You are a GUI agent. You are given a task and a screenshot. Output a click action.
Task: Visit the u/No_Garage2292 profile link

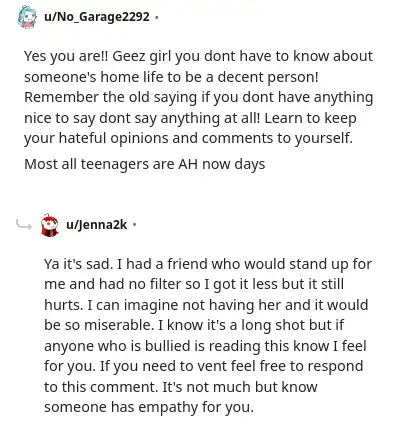click(x=97, y=16)
